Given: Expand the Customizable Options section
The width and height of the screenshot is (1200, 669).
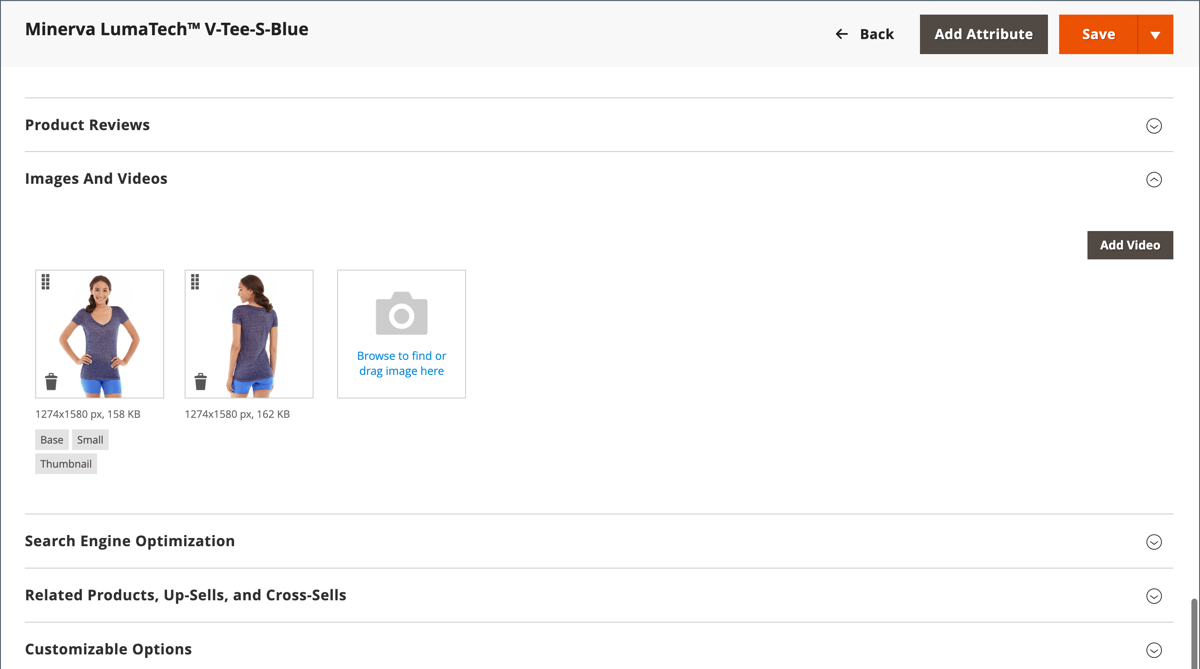Looking at the screenshot, I should click(1154, 649).
